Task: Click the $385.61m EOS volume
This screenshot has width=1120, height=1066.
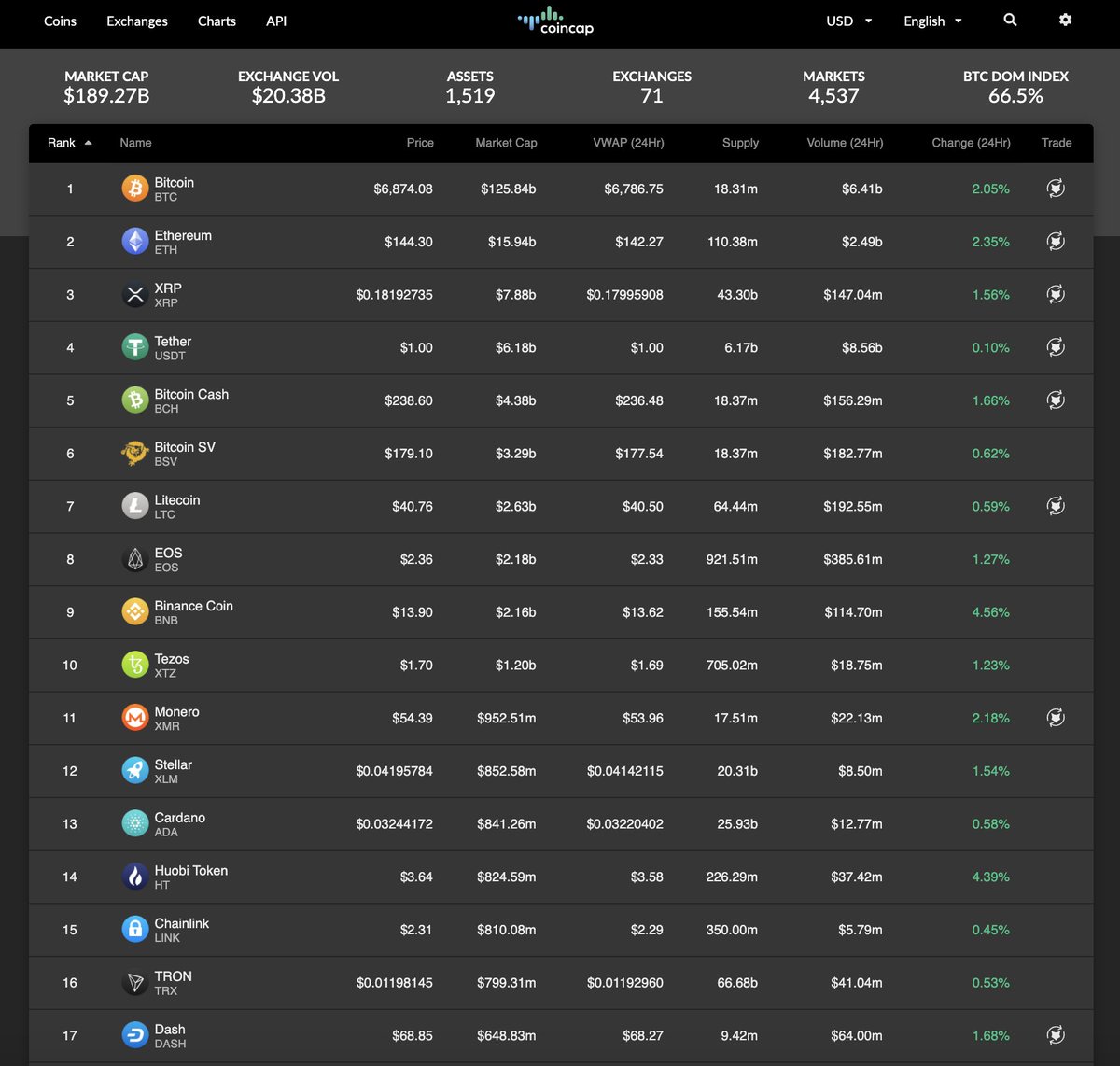Action: tap(853, 559)
